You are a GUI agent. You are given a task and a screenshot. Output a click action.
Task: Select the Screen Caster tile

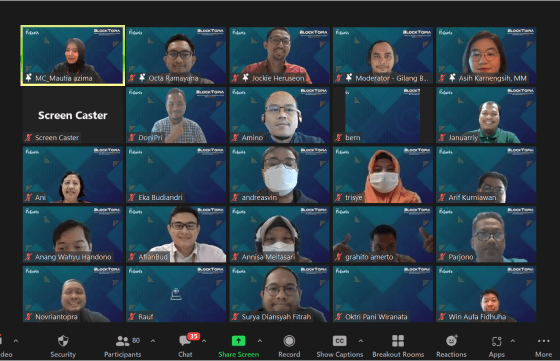[x=73, y=115]
